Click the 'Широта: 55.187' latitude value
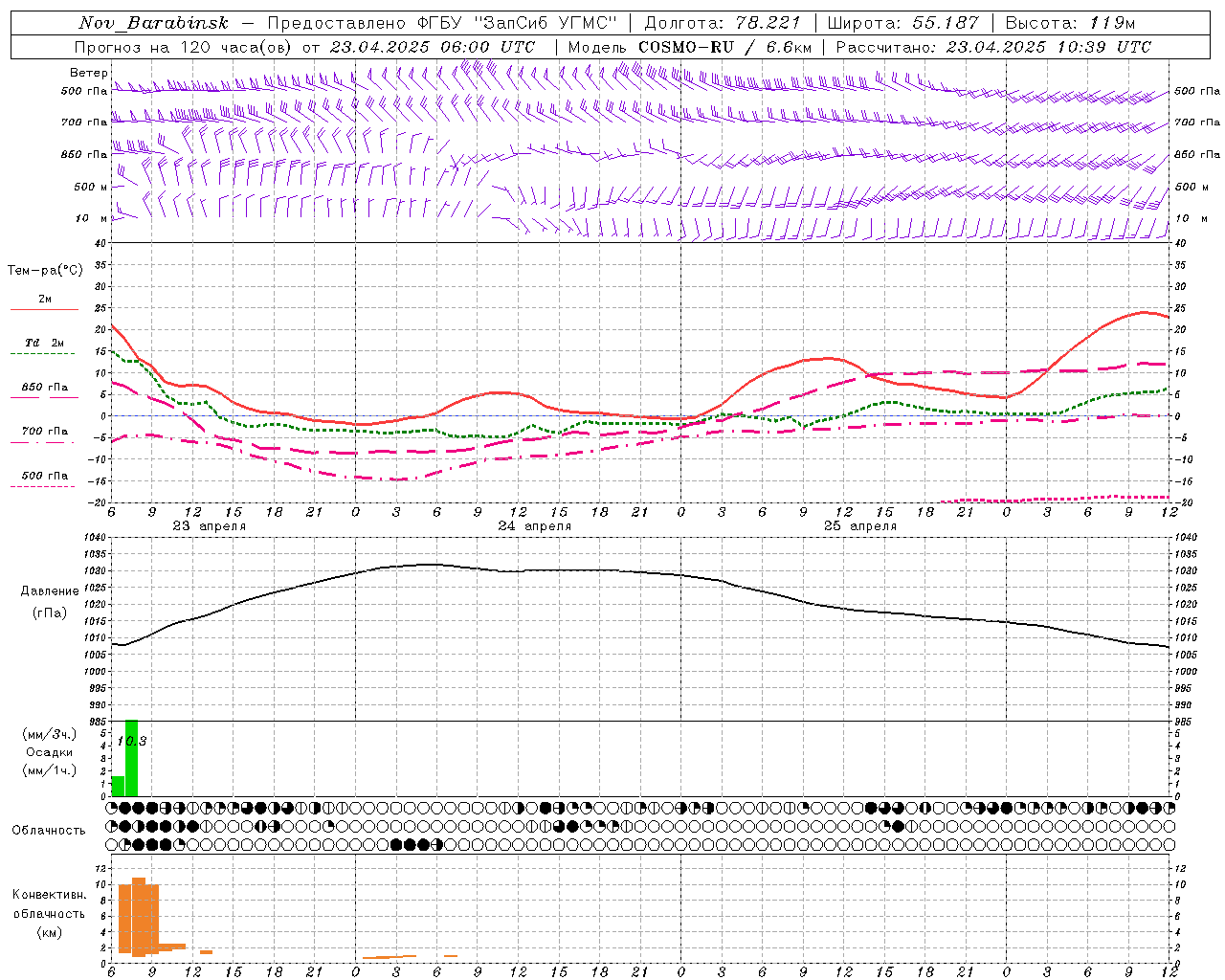 [x=903, y=23]
